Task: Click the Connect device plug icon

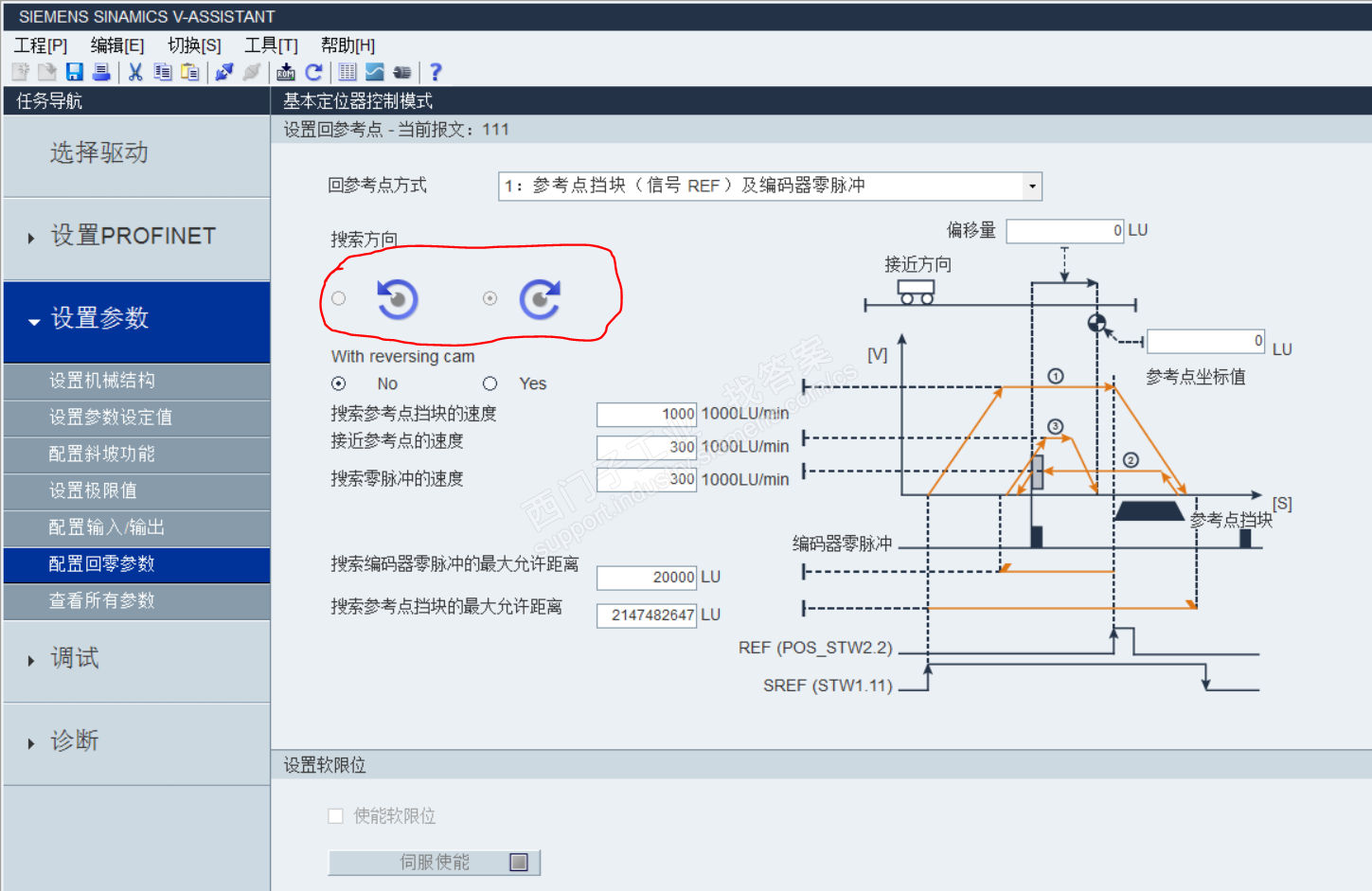Action: pyautogui.click(x=224, y=72)
